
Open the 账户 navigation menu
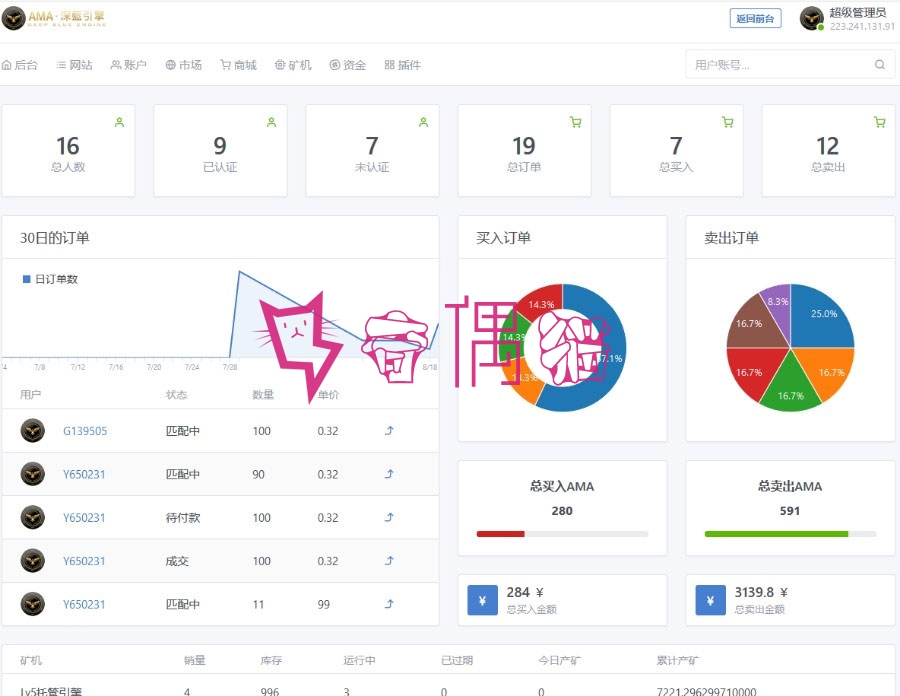click(128, 65)
